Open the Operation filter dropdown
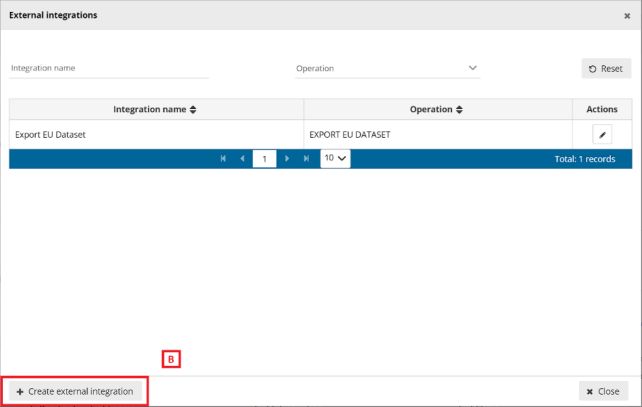The height and width of the screenshot is (407, 642). 388,69
